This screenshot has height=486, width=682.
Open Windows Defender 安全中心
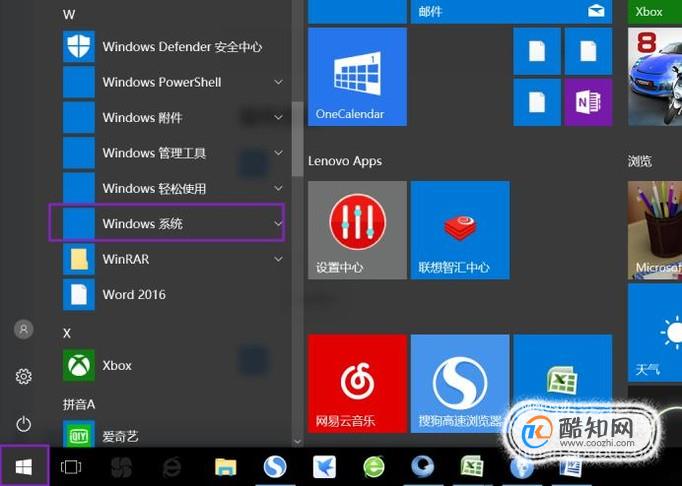coord(174,47)
